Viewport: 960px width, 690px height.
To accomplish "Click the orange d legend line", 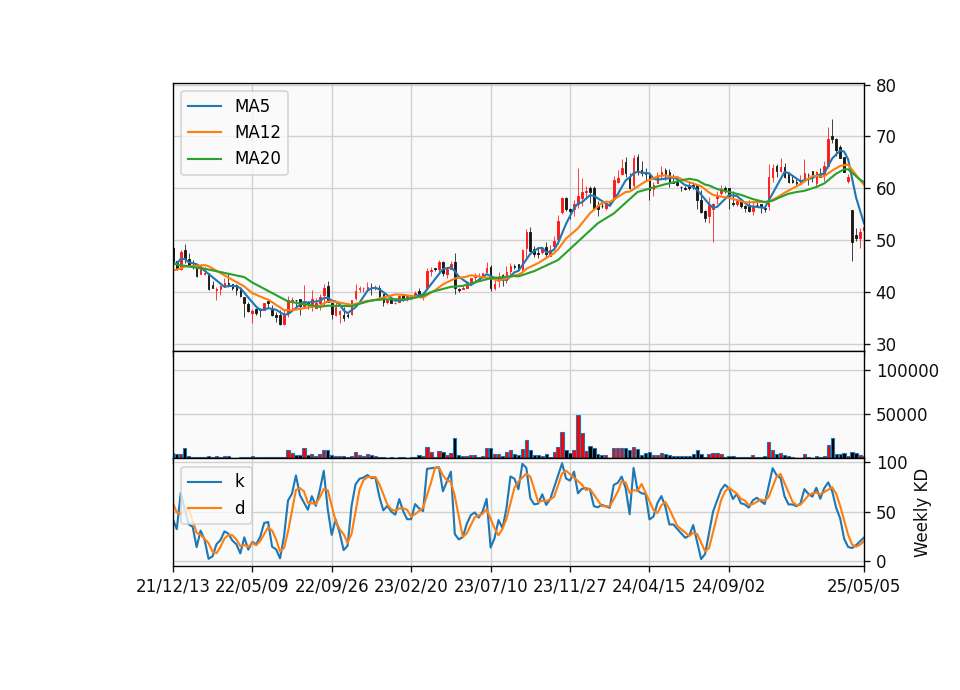I will [204, 508].
